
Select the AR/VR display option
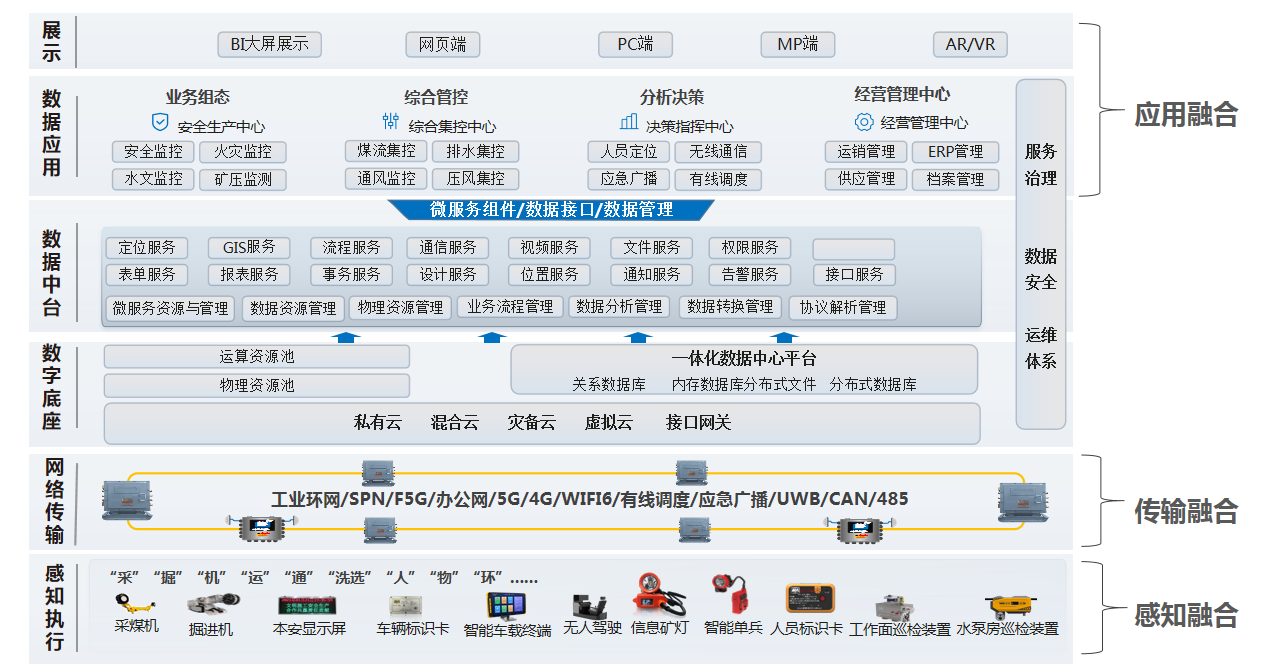coord(970,44)
